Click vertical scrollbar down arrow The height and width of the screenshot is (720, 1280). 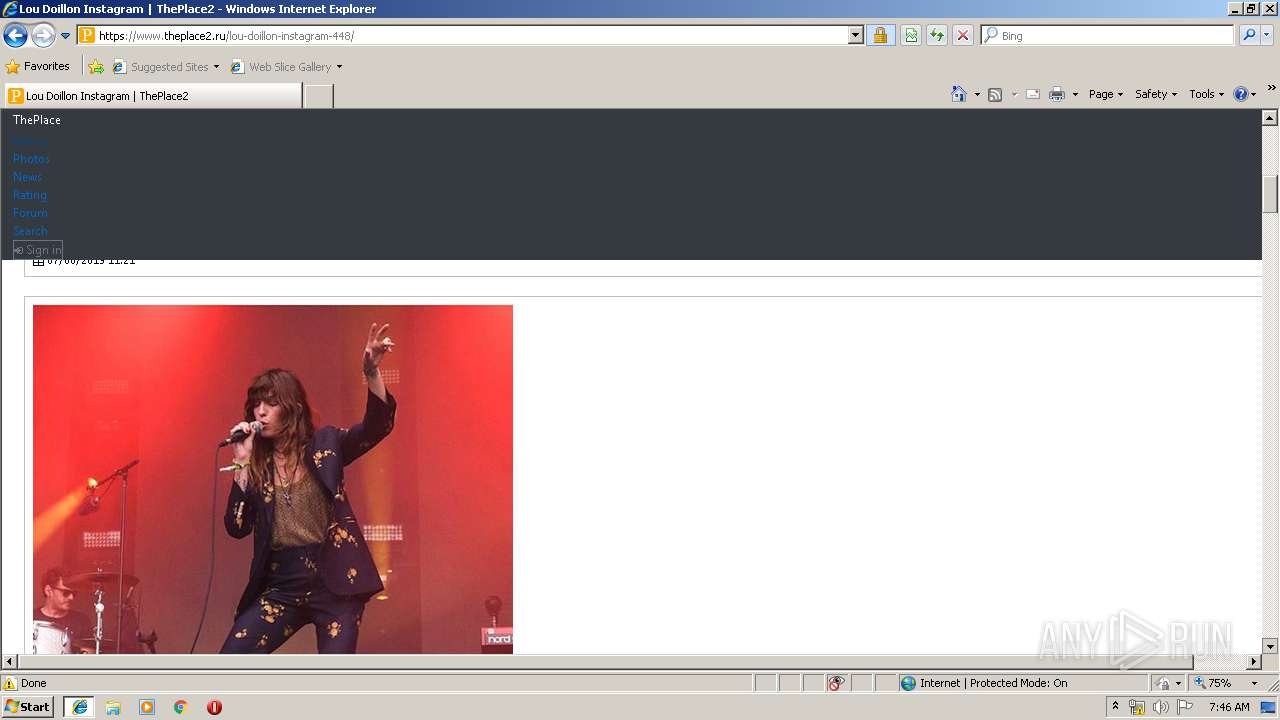(1270, 646)
